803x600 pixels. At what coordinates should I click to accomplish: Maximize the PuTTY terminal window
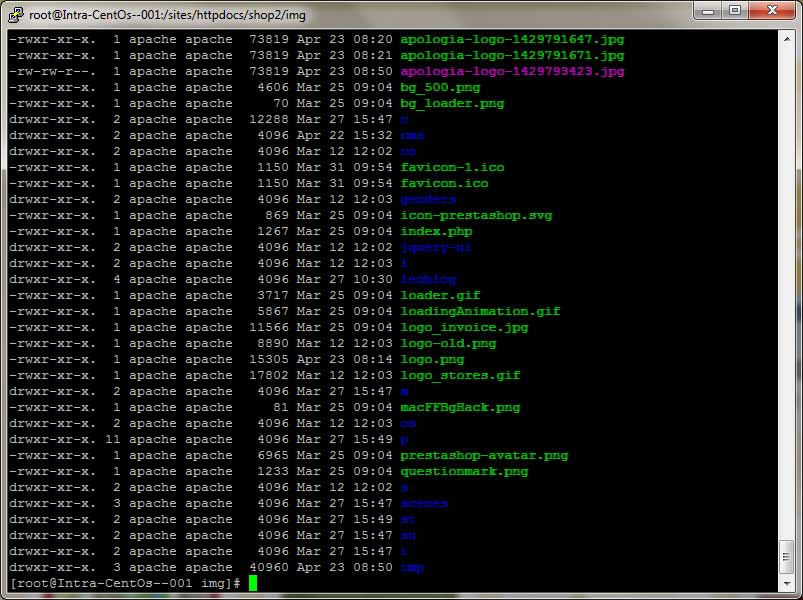(x=735, y=10)
